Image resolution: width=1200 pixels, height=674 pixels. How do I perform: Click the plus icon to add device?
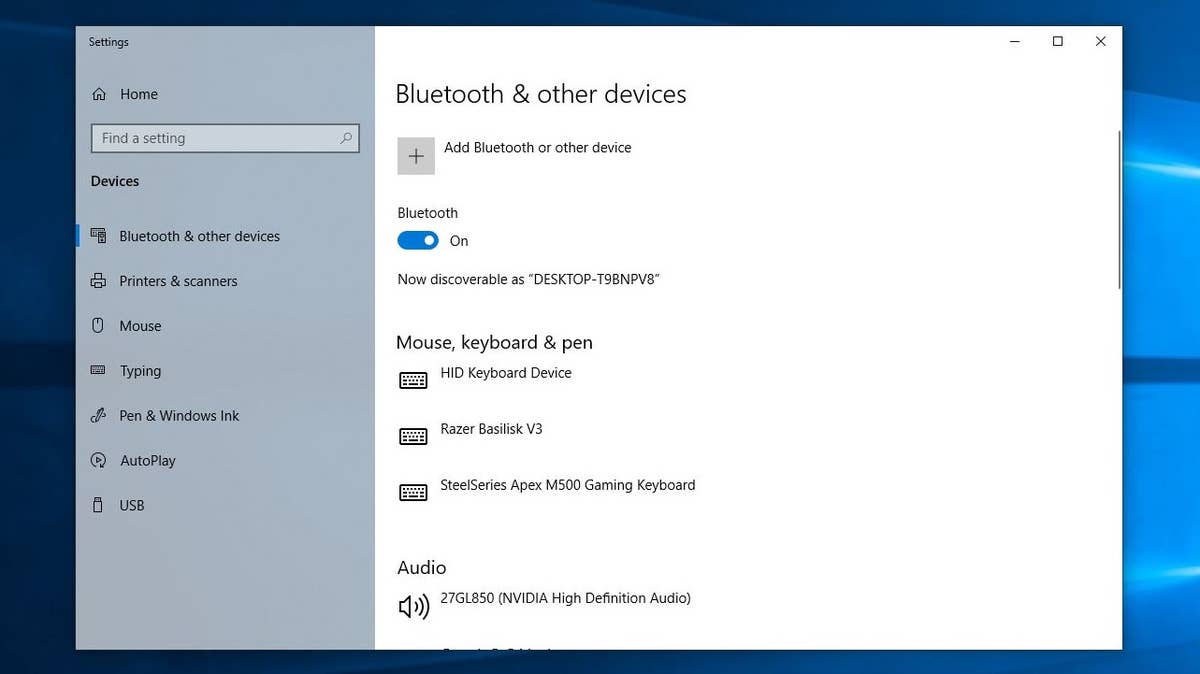416,156
